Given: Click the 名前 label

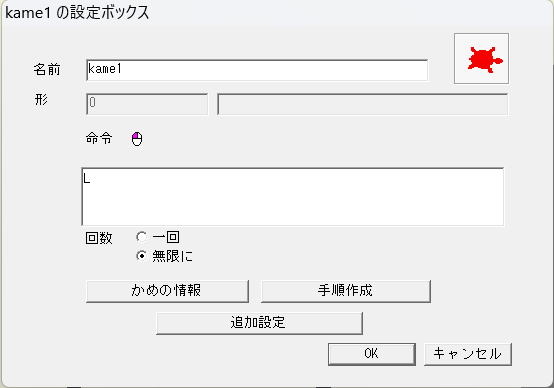Looking at the screenshot, I should click(x=47, y=69).
